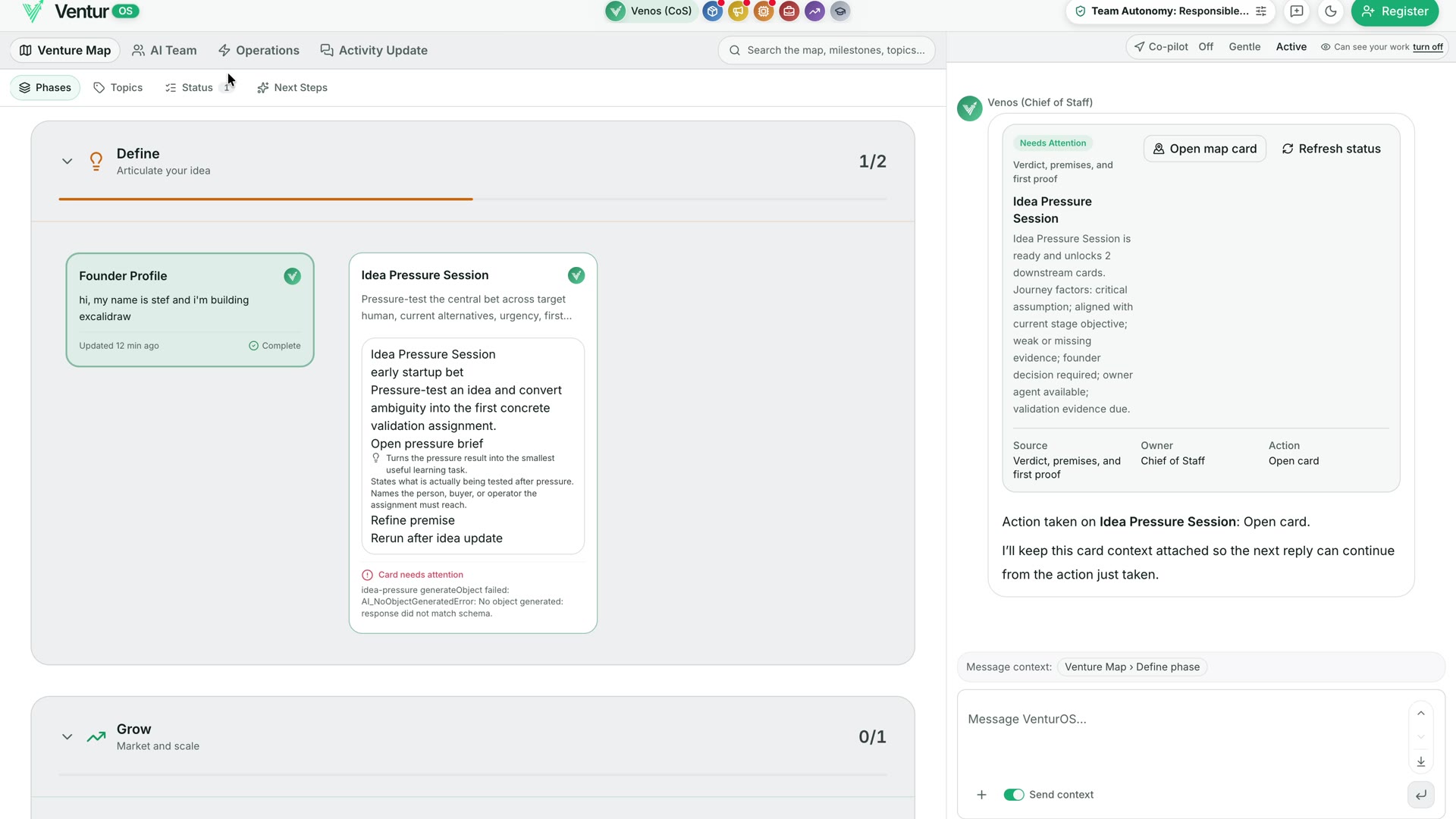Image resolution: width=1456 pixels, height=819 pixels.
Task: Click Founder Profile green check badge
Action: tap(292, 277)
